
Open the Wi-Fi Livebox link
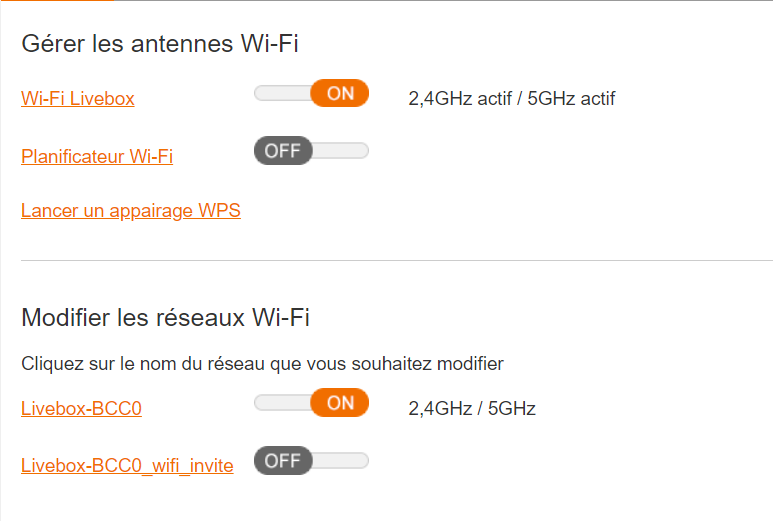tap(78, 98)
